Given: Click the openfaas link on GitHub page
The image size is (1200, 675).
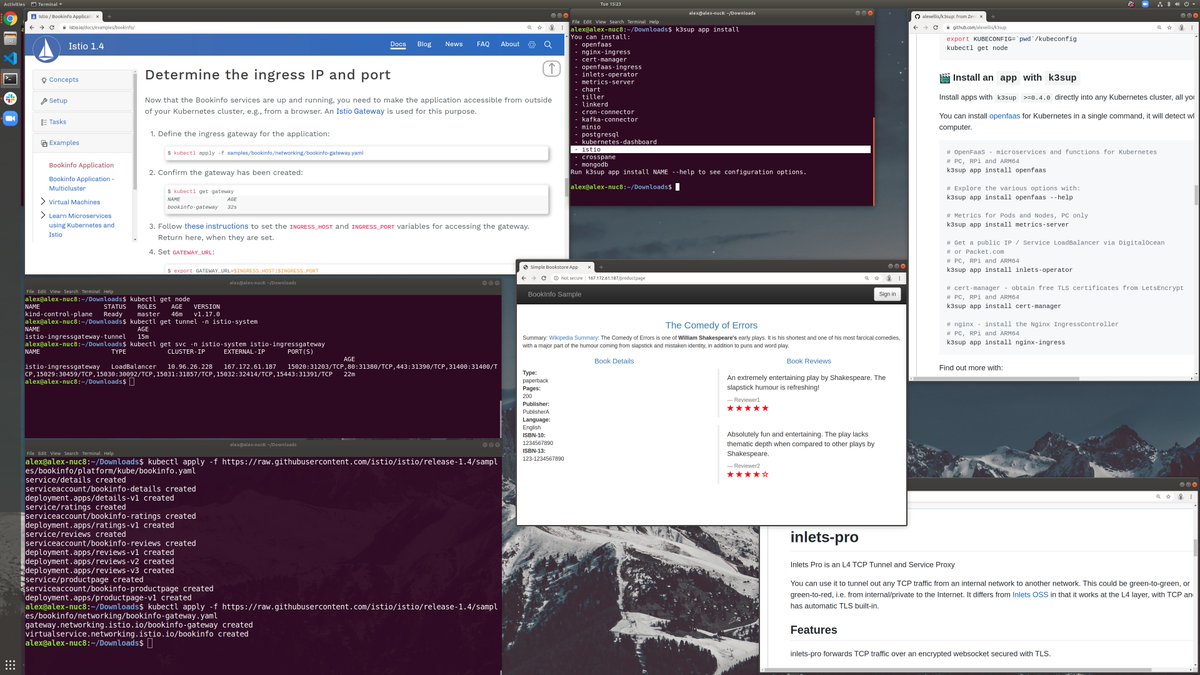Looking at the screenshot, I should (x=1005, y=116).
